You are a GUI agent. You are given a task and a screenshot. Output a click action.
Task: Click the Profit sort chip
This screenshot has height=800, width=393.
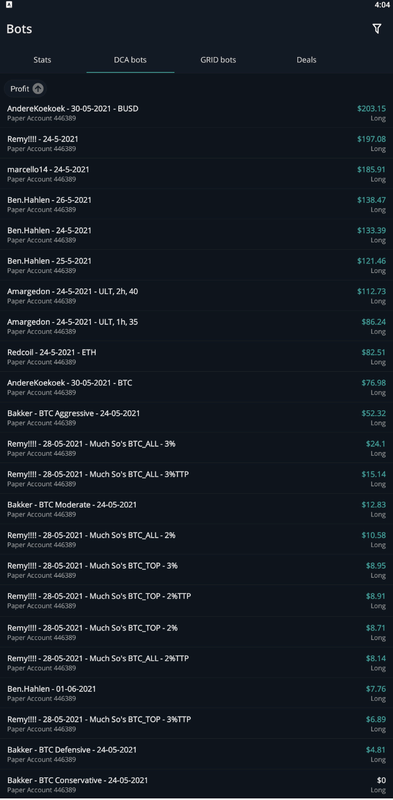click(26, 89)
